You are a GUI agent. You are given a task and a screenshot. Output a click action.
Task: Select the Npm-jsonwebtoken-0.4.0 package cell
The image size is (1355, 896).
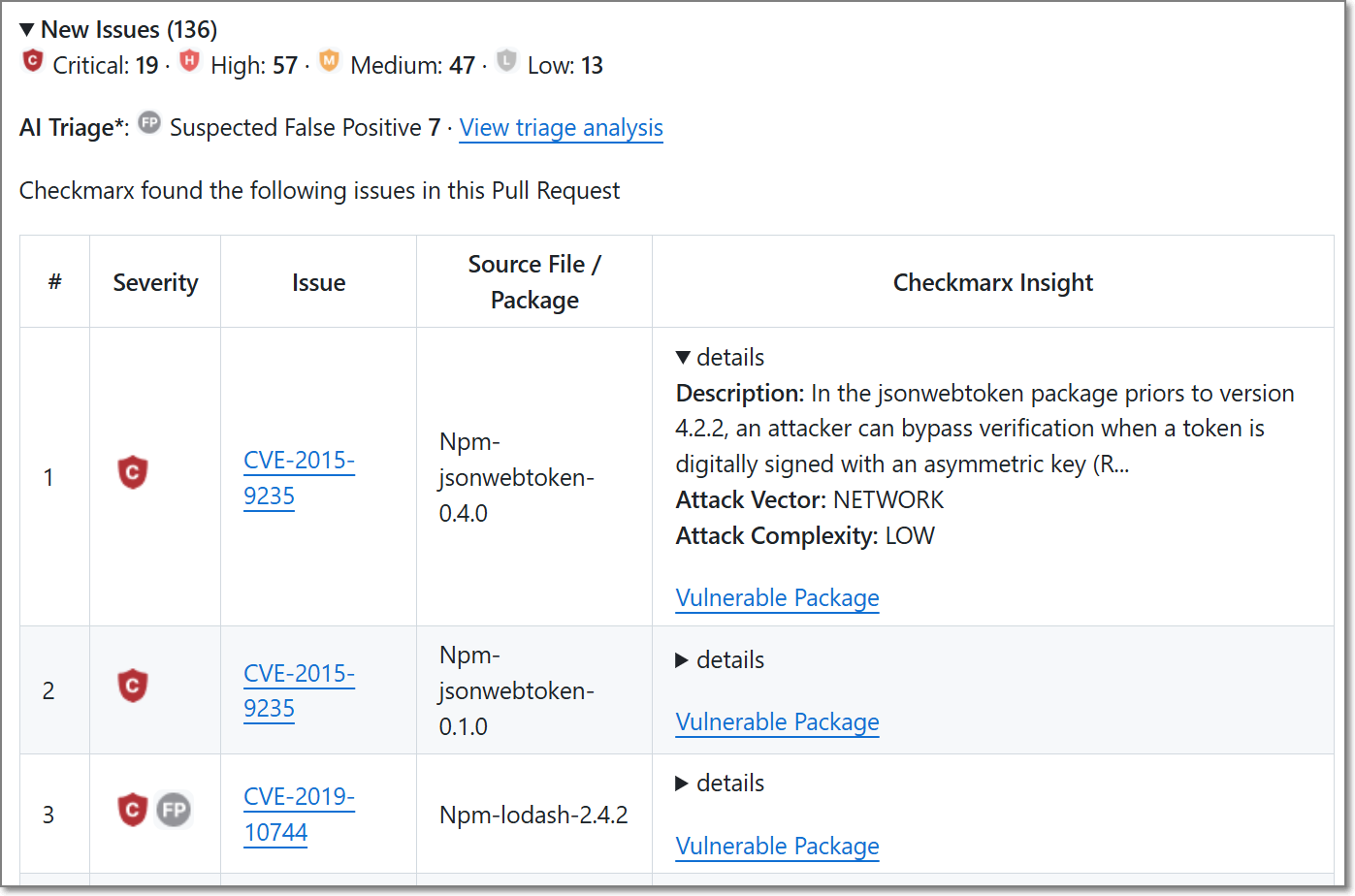click(534, 477)
